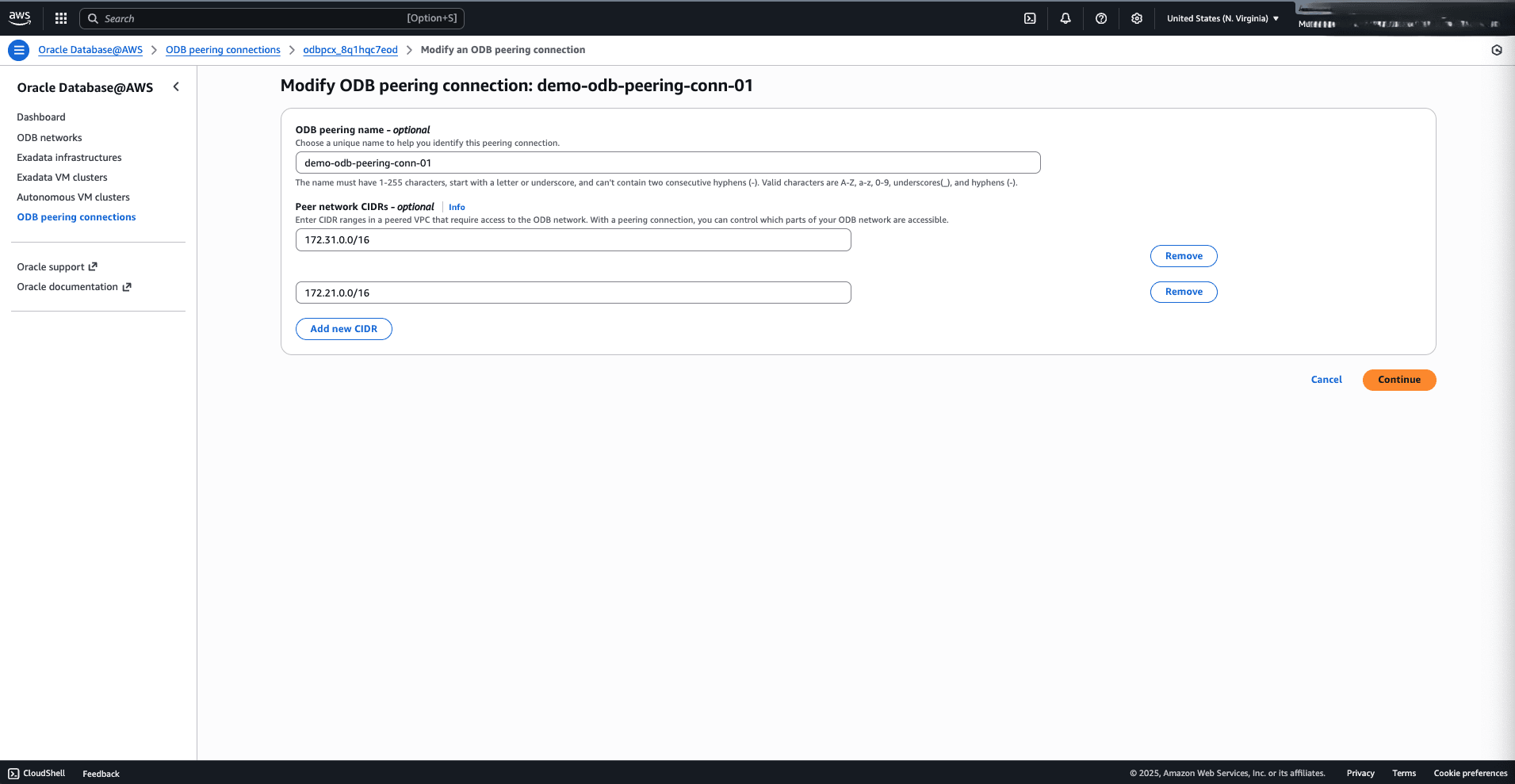Screen dimensions: 1515x784
Task: Collapse the Oracle Database@AWS side panel
Action: 176,86
